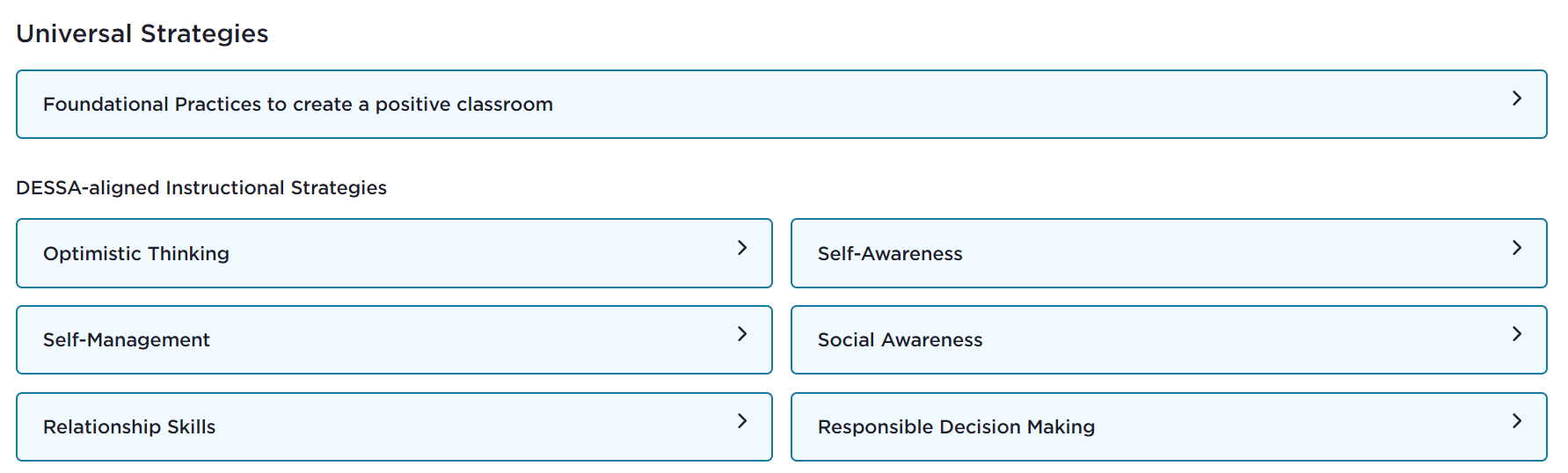Open the Responsible Decision Making strategies card
This screenshot has width=1568, height=473.
point(1168,427)
